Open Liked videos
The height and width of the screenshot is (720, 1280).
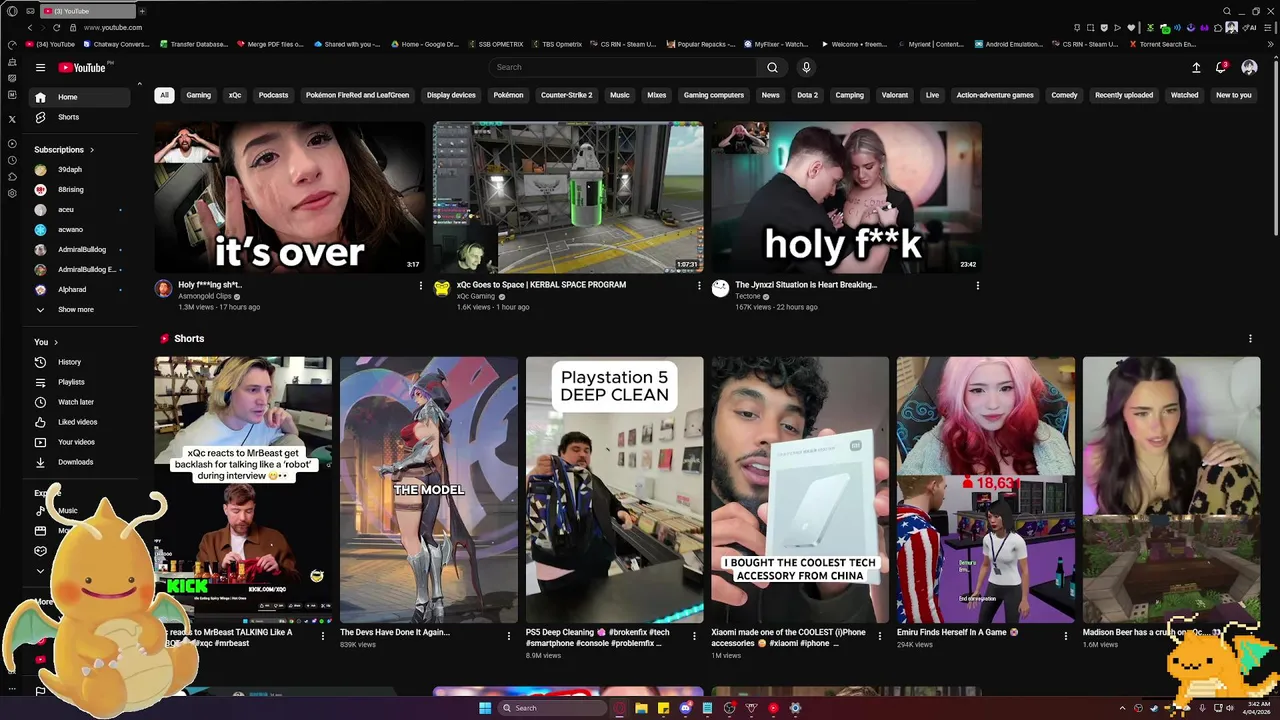pos(80,422)
